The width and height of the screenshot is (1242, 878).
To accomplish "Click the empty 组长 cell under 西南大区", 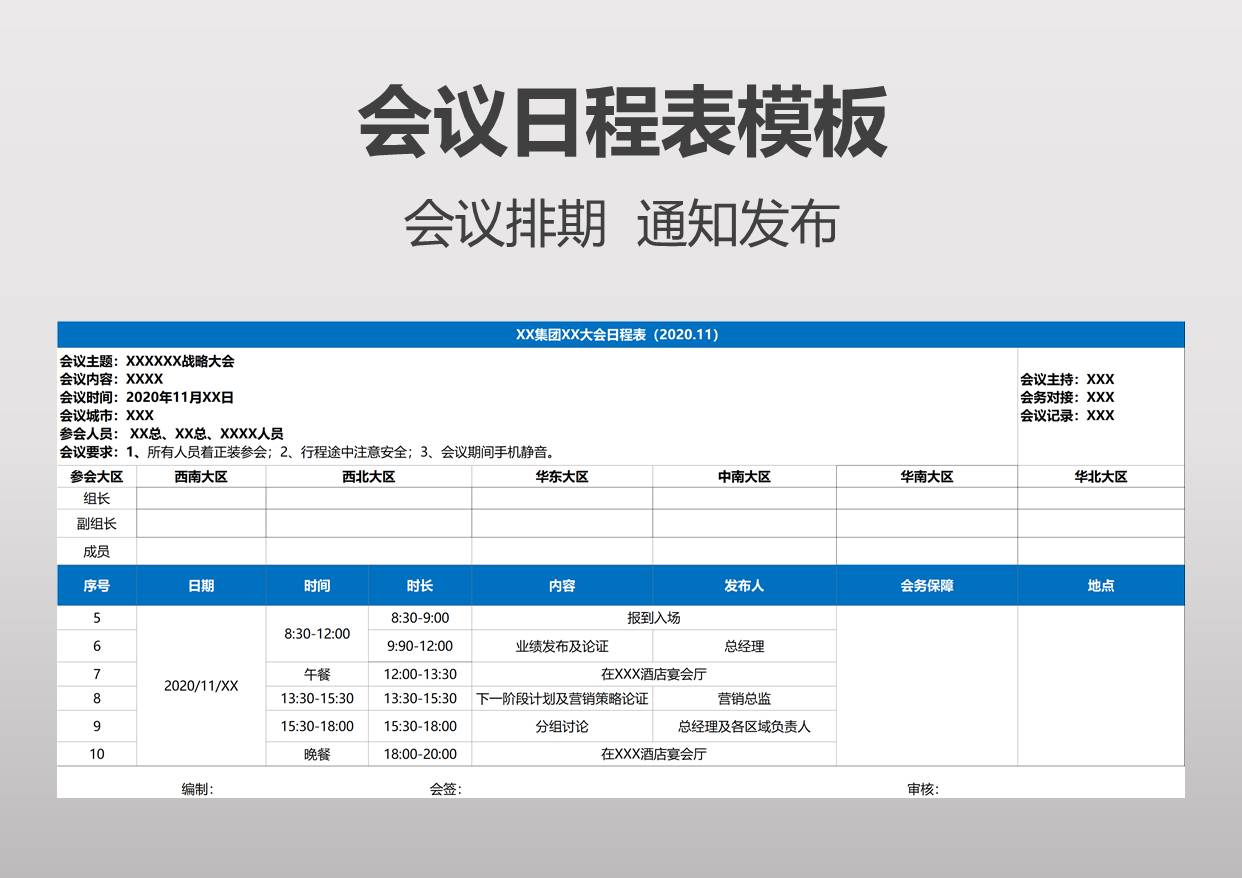I will 201,498.
